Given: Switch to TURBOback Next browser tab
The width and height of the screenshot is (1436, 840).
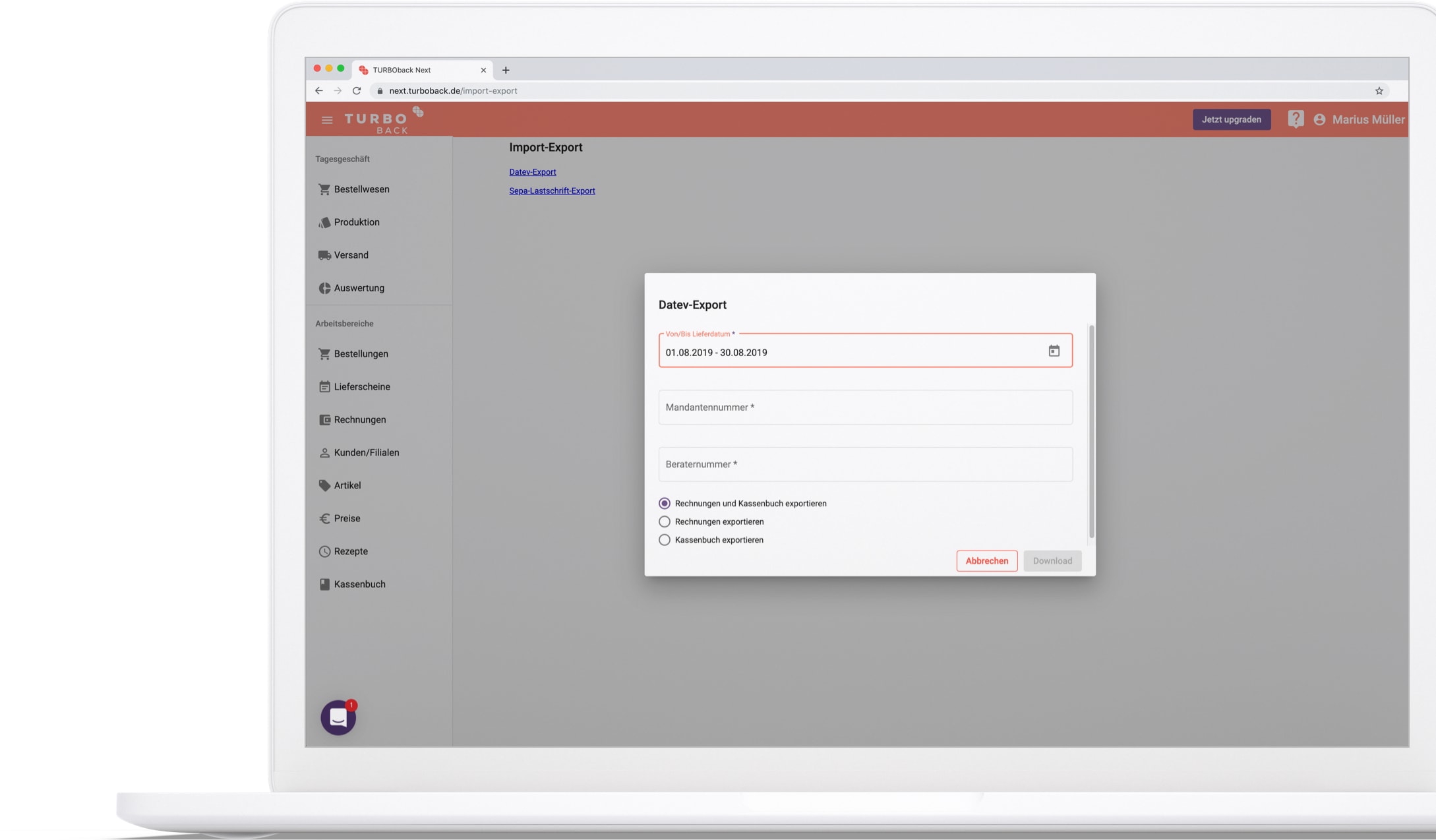Looking at the screenshot, I should coord(422,70).
